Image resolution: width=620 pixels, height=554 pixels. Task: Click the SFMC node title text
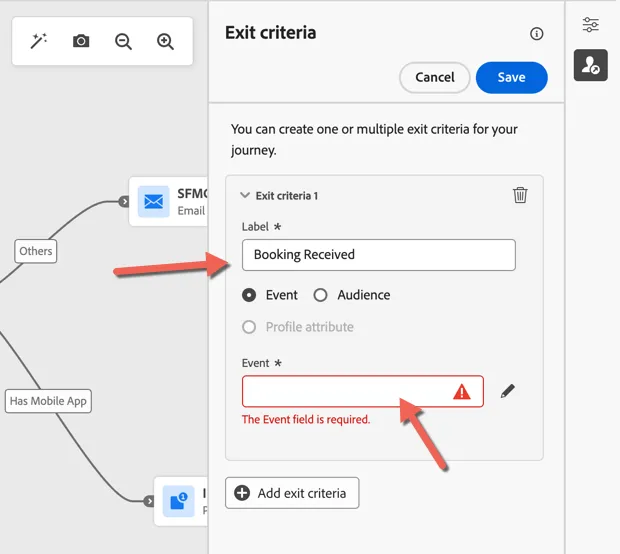(192, 194)
